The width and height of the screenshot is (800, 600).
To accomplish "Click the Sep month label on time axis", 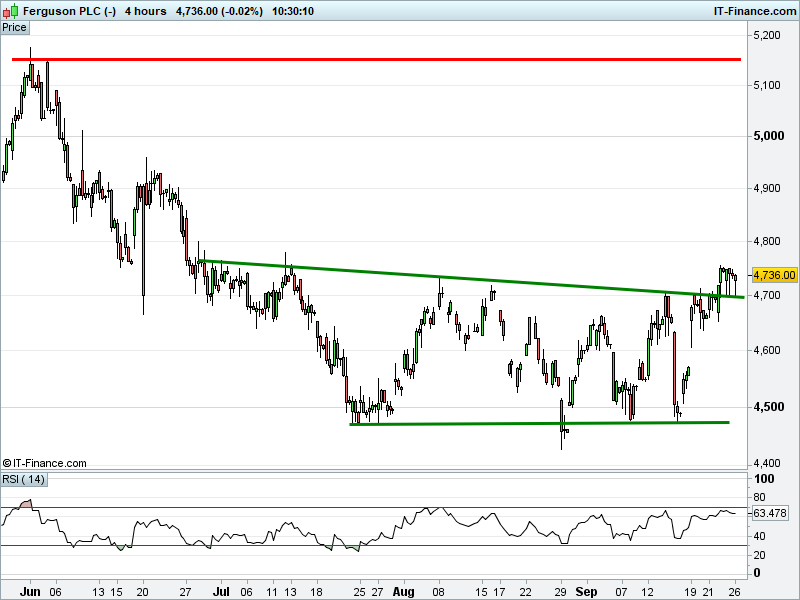I will [x=586, y=592].
